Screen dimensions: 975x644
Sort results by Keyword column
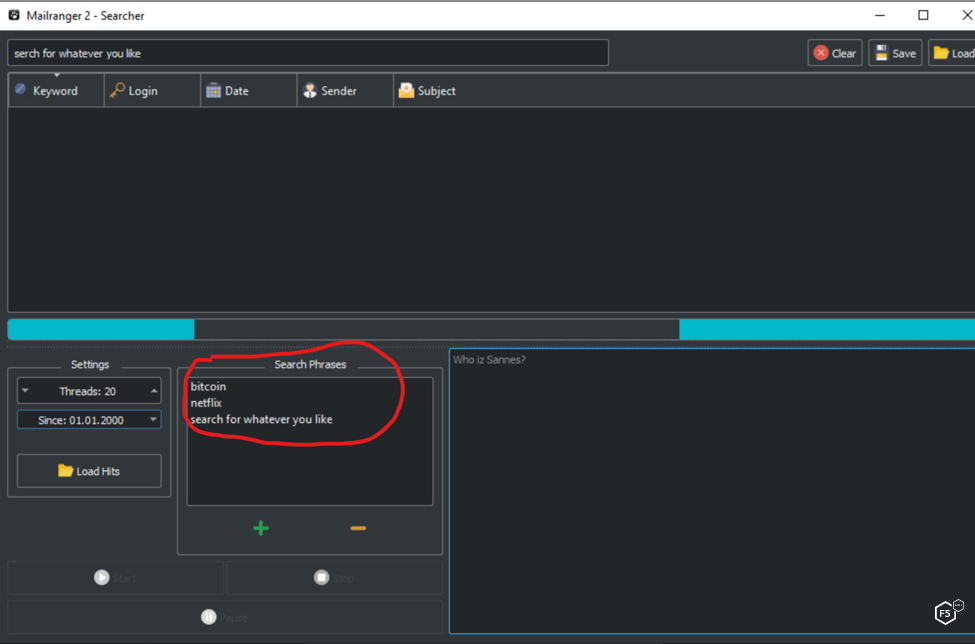55,91
